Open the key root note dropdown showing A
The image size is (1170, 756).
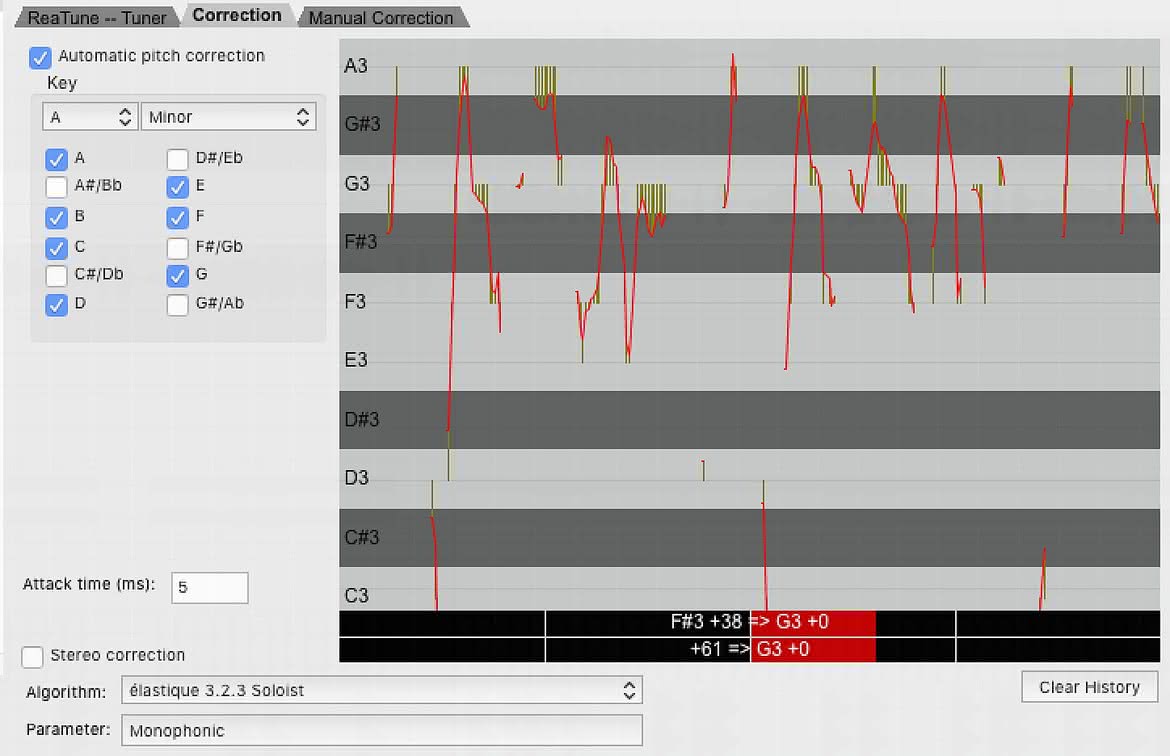click(90, 117)
